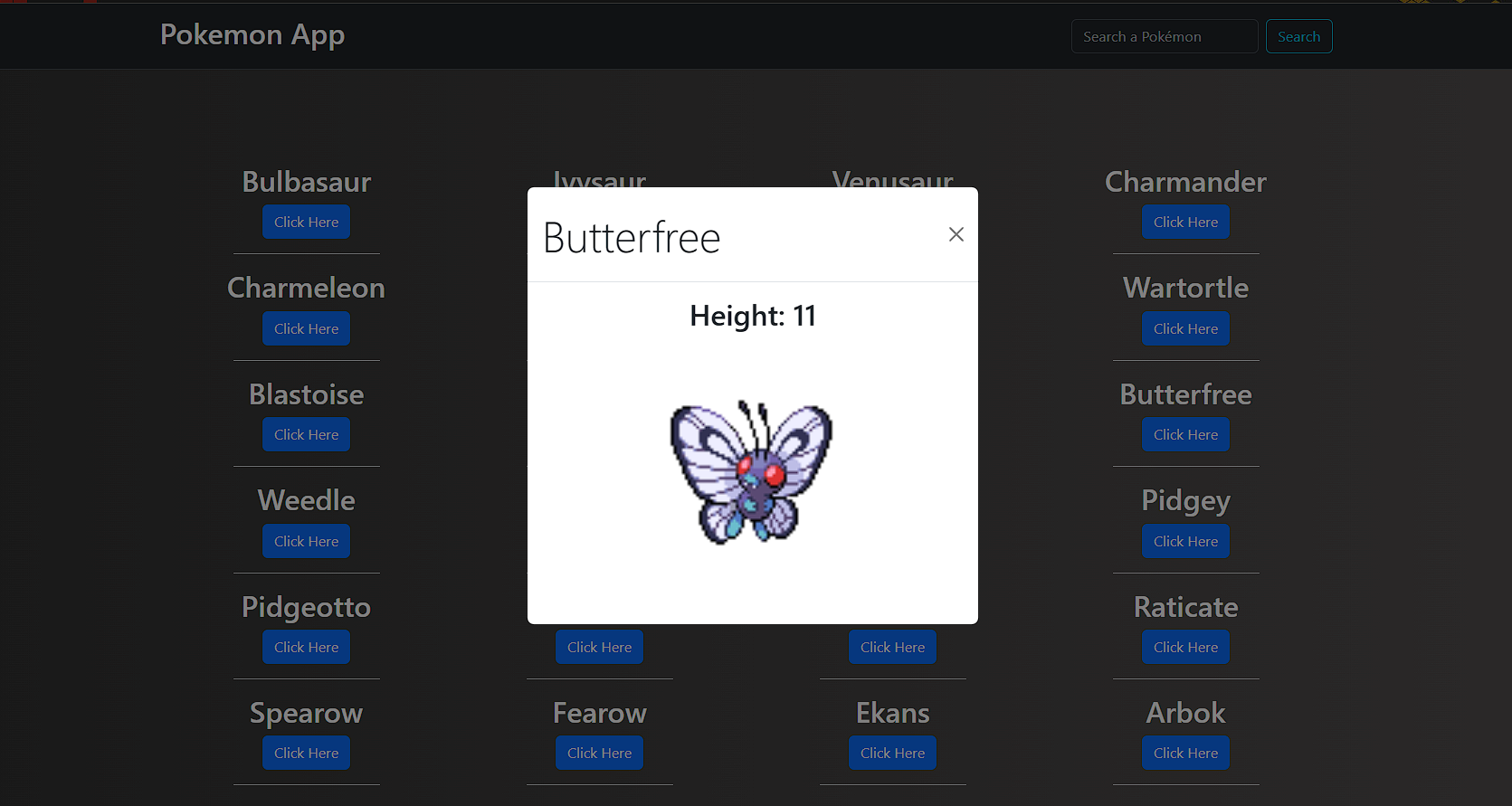
Task: Click the Raticate name heading
Action: click(x=1185, y=607)
